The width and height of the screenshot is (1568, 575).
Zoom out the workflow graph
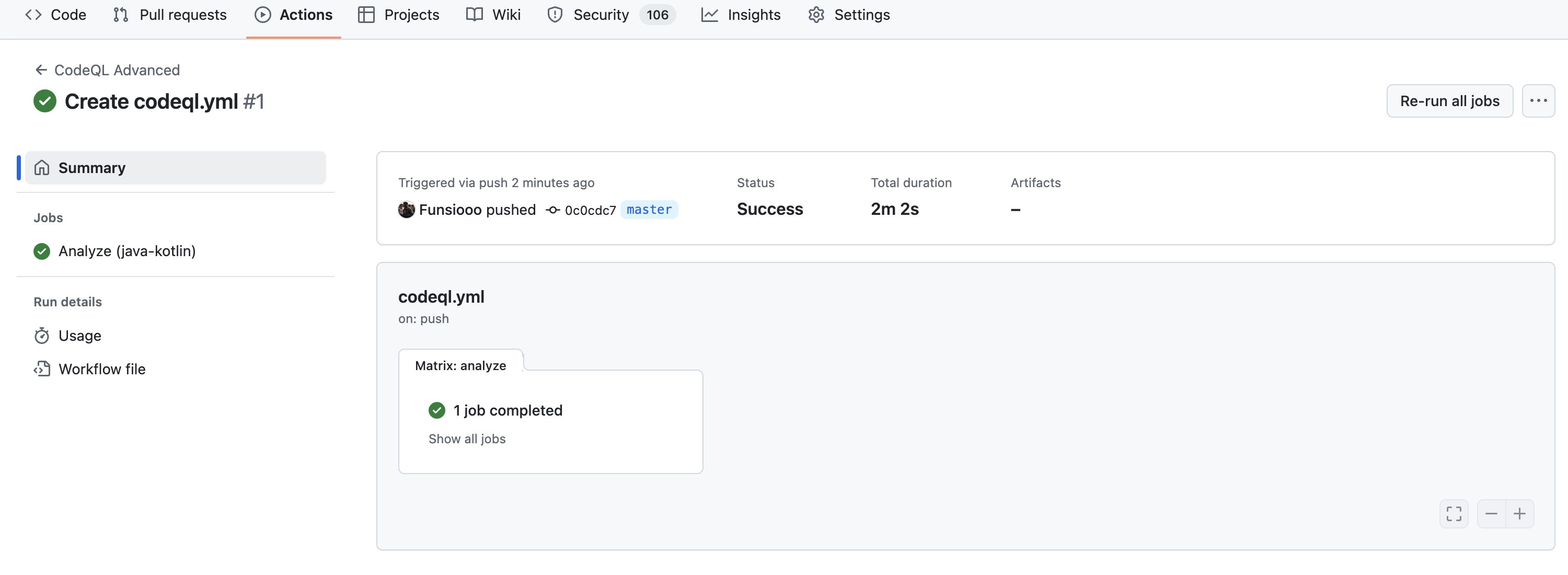coord(1491,513)
